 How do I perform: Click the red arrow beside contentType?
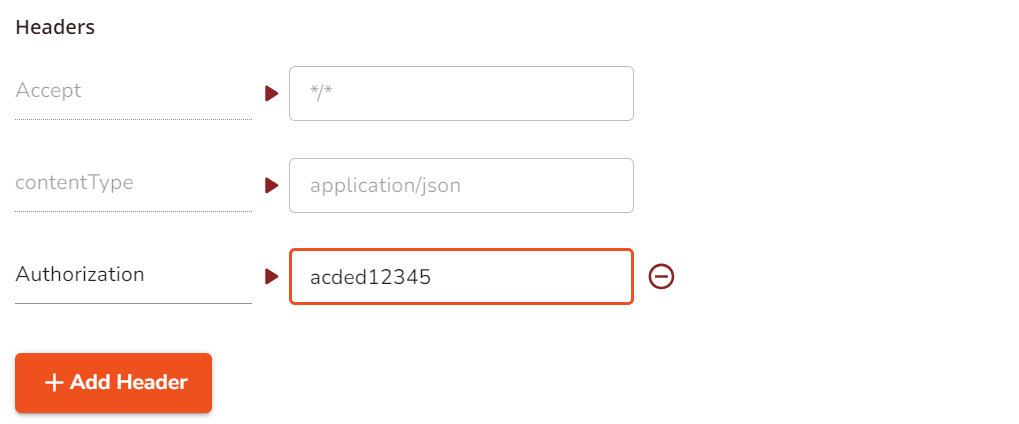coord(271,186)
